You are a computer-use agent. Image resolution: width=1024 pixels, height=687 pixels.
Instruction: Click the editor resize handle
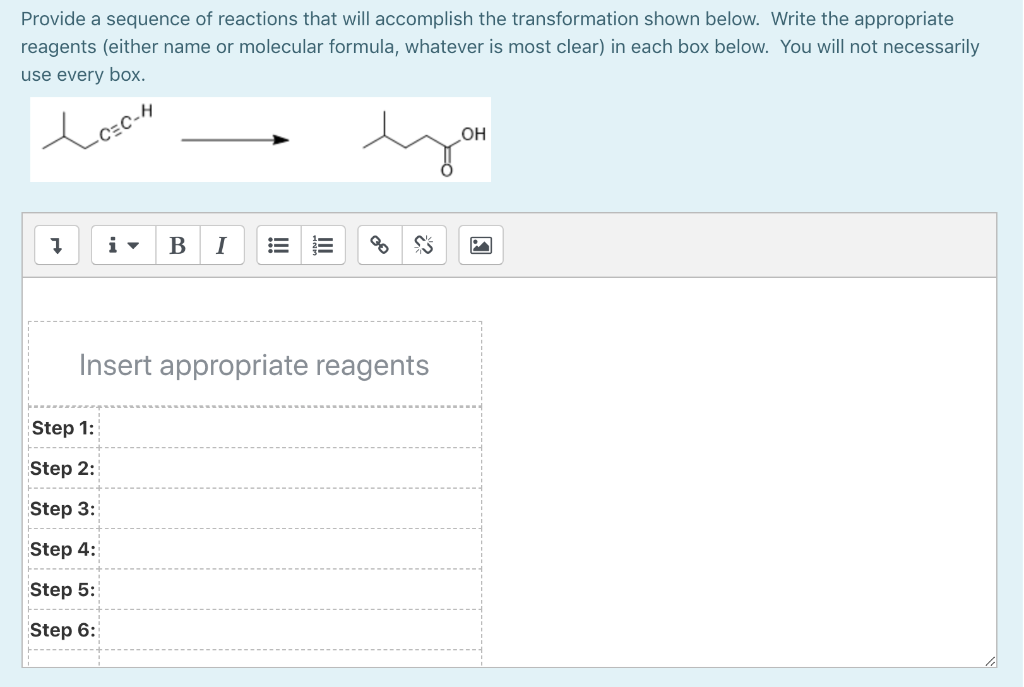[x=989, y=661]
